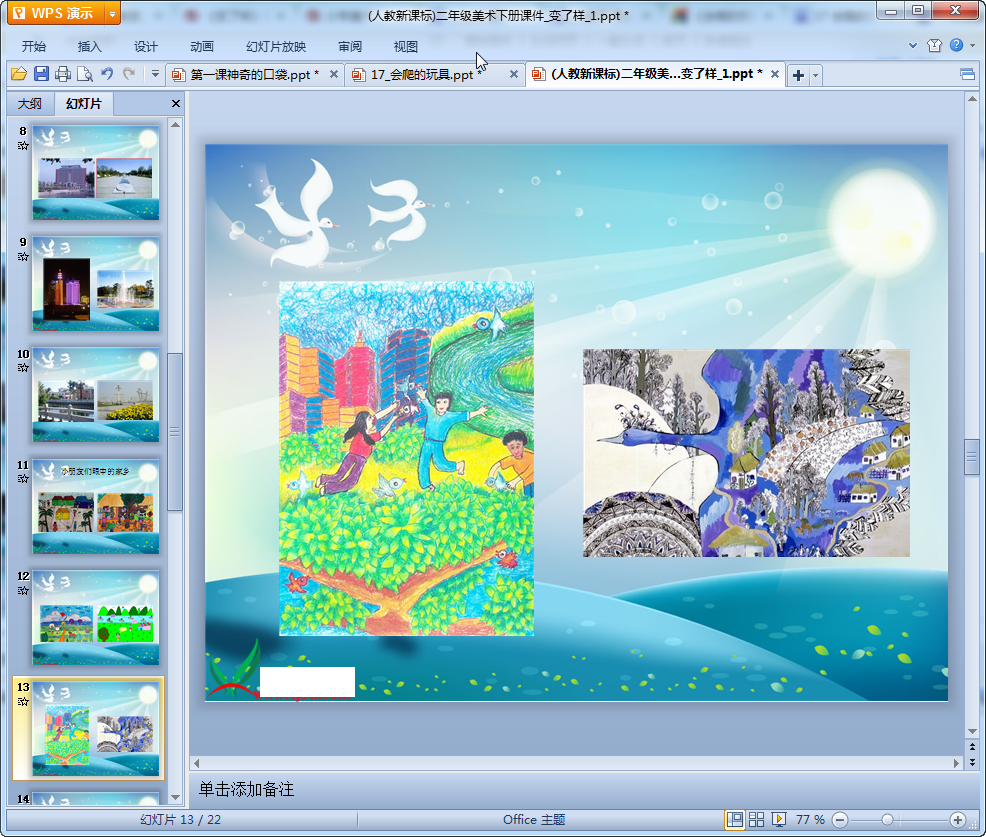This screenshot has width=986, height=837.
Task: Open file with the folder icon
Action: click(19, 74)
